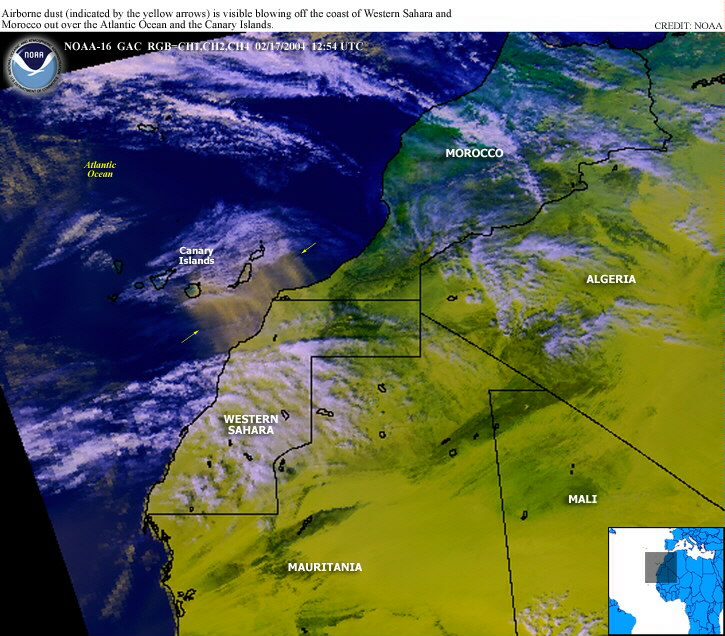Click the CREDIT: NOAA text

688,26
